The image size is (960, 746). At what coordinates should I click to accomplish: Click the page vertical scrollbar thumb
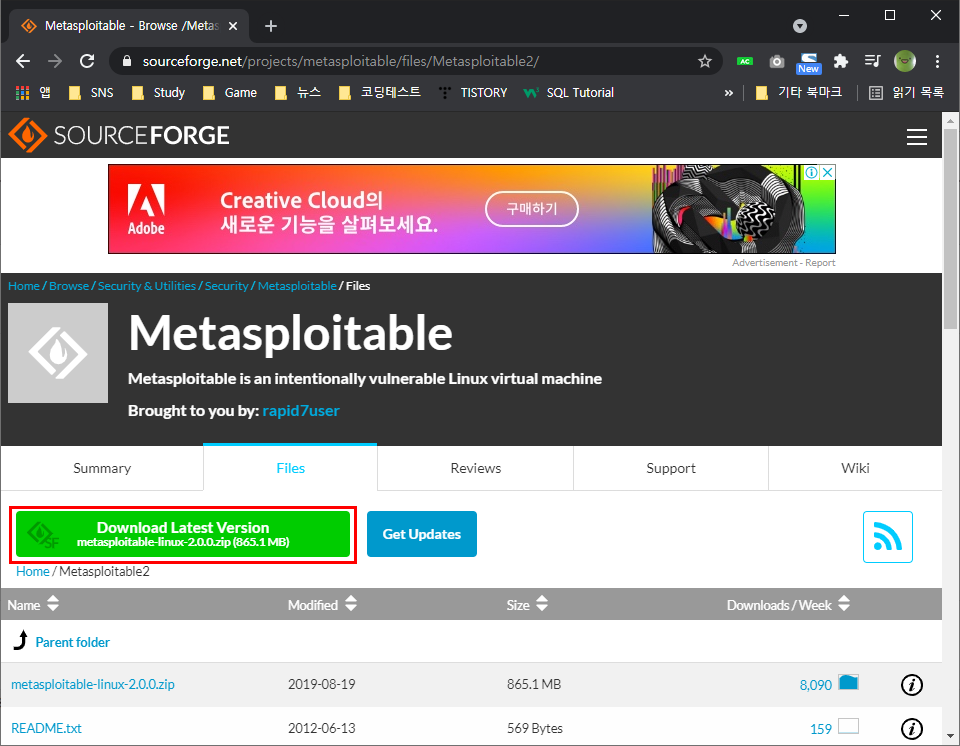[x=950, y=228]
